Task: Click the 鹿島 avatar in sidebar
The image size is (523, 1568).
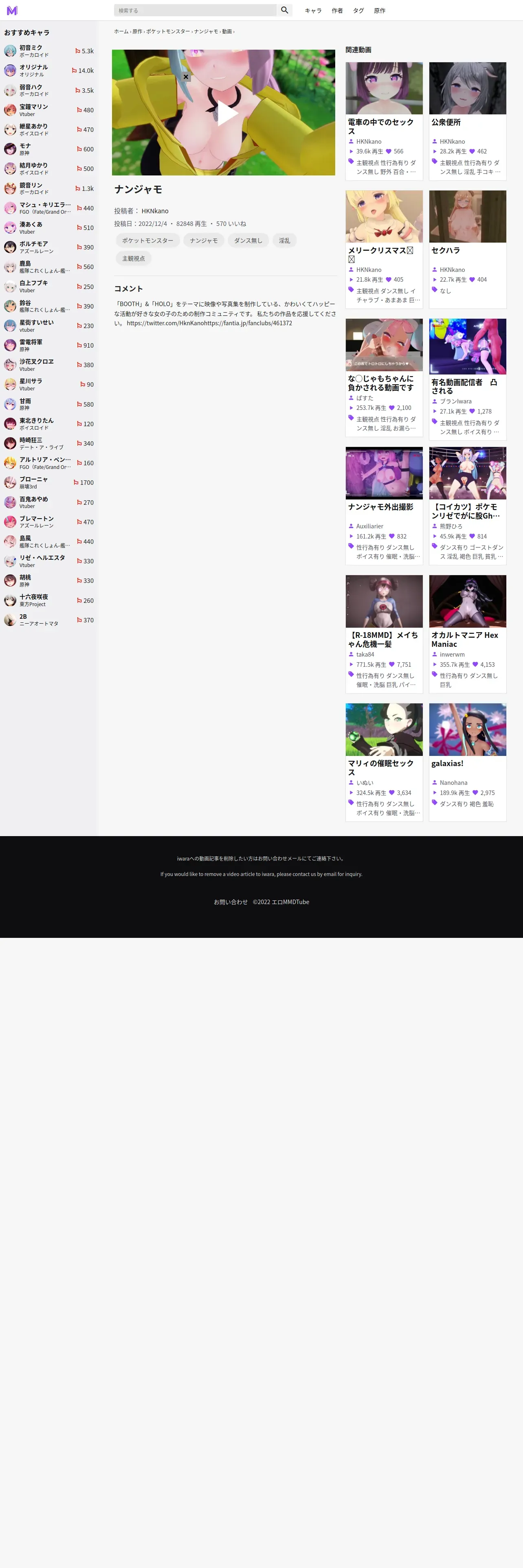Action: [x=10, y=267]
